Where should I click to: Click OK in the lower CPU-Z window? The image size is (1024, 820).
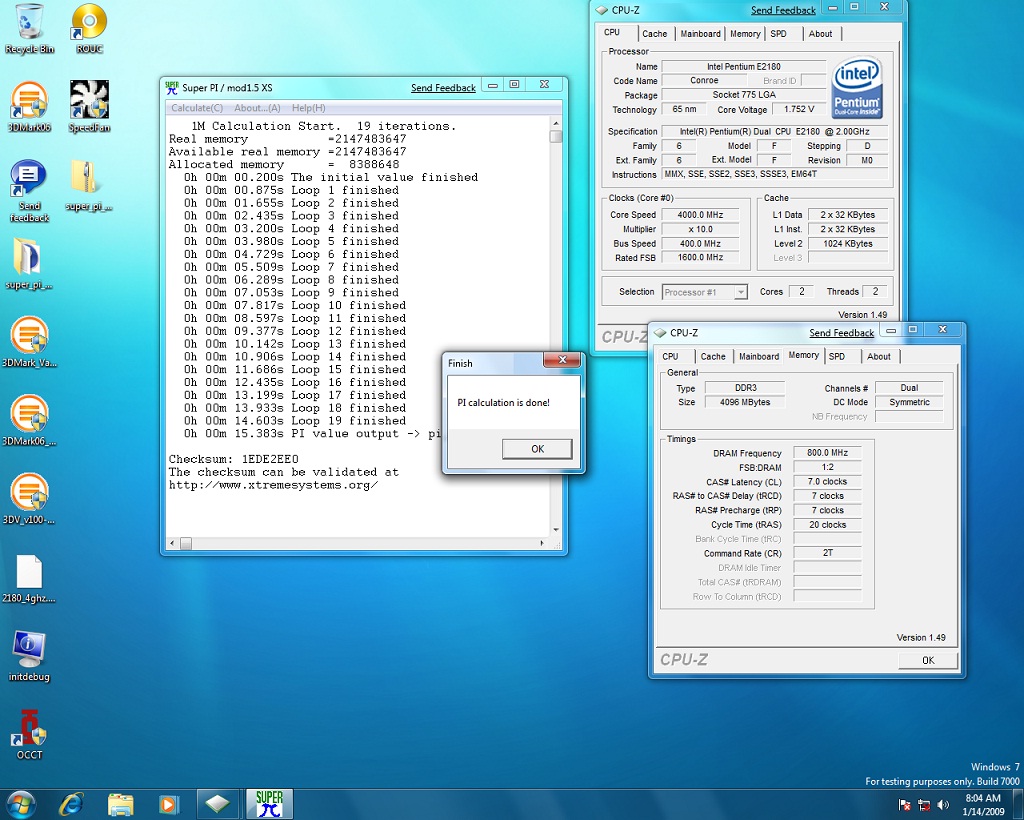pos(928,660)
